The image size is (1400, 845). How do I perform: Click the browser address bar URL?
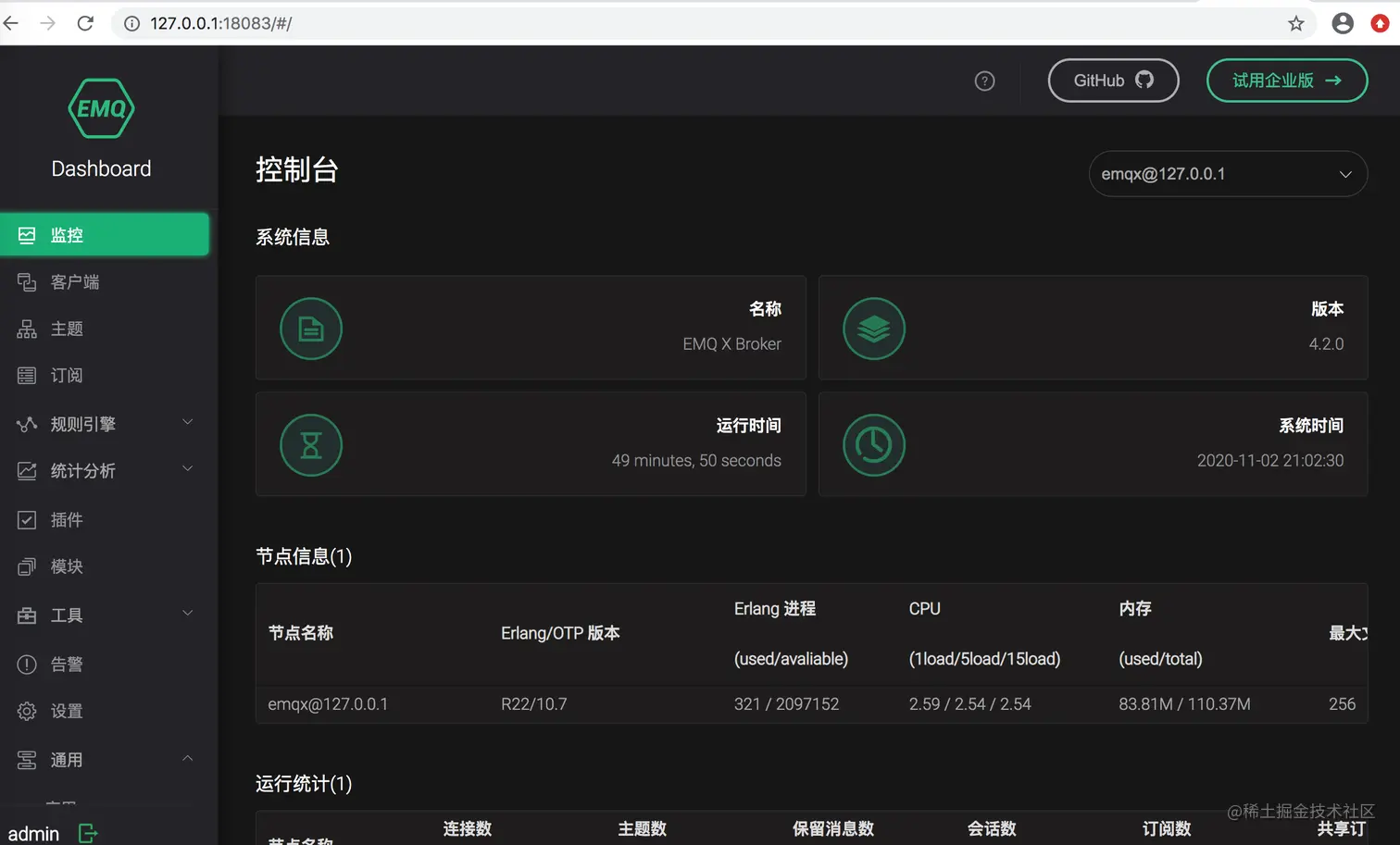tap(221, 23)
